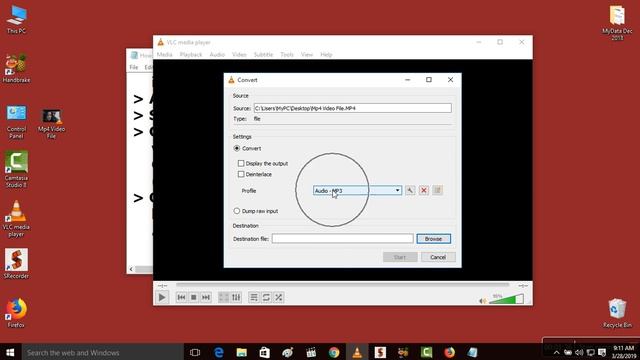Open the taskbar clock and date
Image resolution: width=640 pixels, height=360 pixels.
click(624, 352)
